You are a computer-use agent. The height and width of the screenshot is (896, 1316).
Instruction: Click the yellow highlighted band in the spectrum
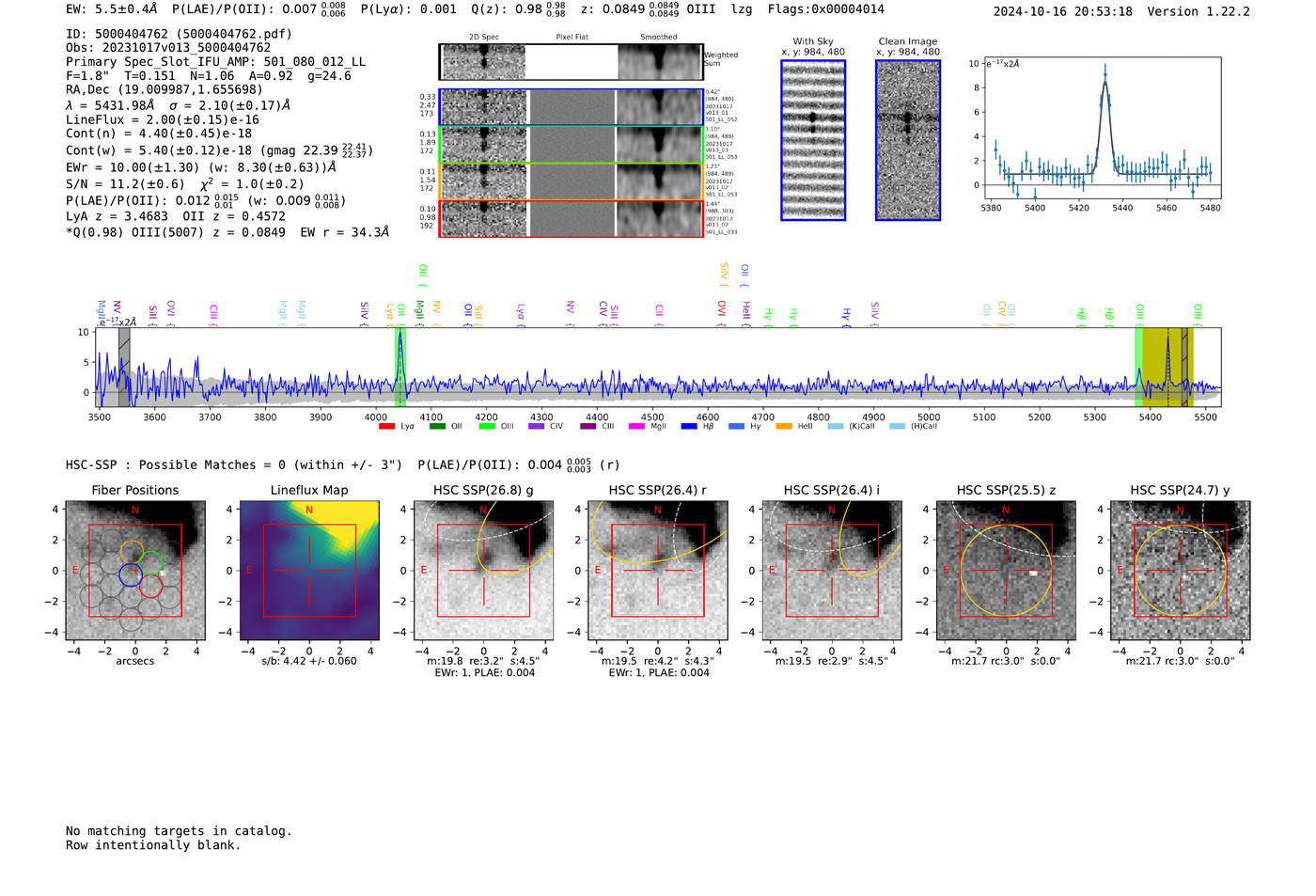[x=1166, y=367]
